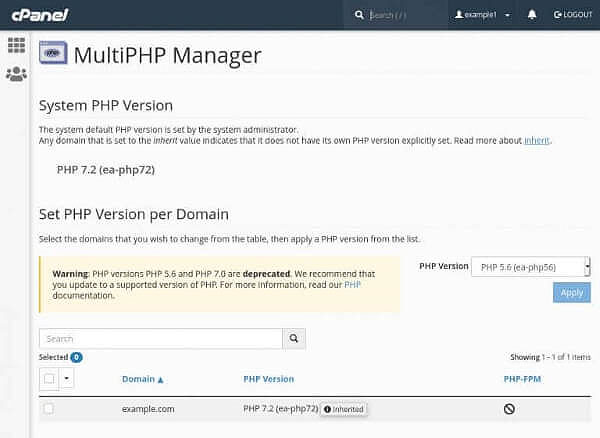
Task: Expand the example1 user account menu
Action: click(482, 15)
